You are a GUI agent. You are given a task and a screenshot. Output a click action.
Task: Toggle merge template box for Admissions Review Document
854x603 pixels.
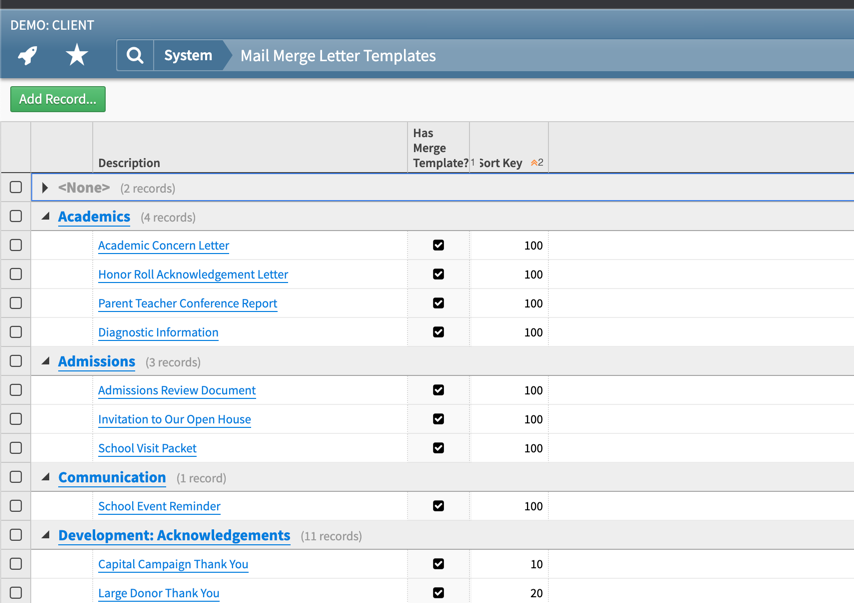[438, 390]
